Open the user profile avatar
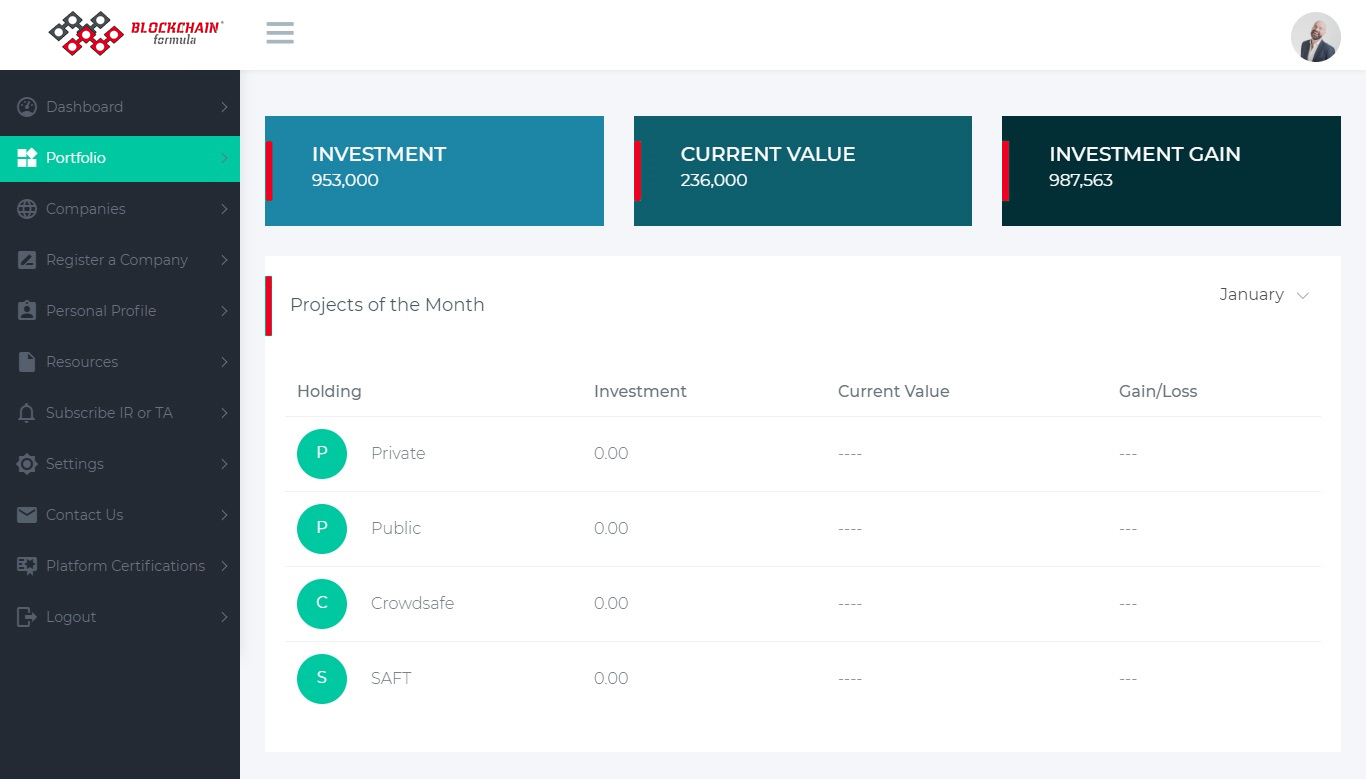 [1315, 37]
